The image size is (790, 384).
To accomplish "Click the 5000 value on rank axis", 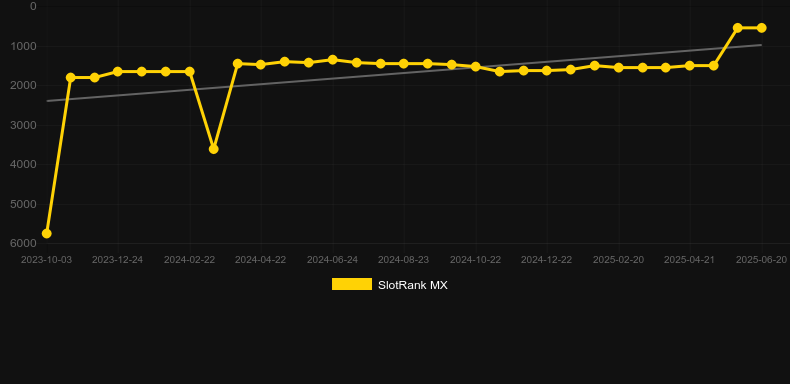I will point(24,204).
